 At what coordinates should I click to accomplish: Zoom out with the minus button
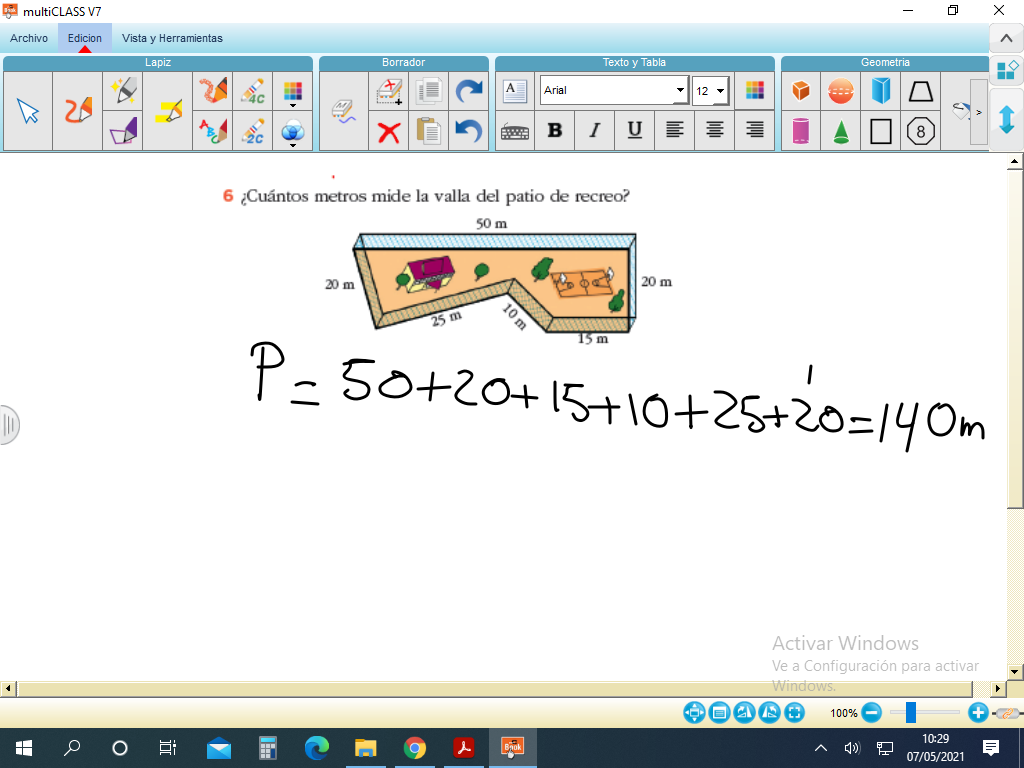pos(871,712)
